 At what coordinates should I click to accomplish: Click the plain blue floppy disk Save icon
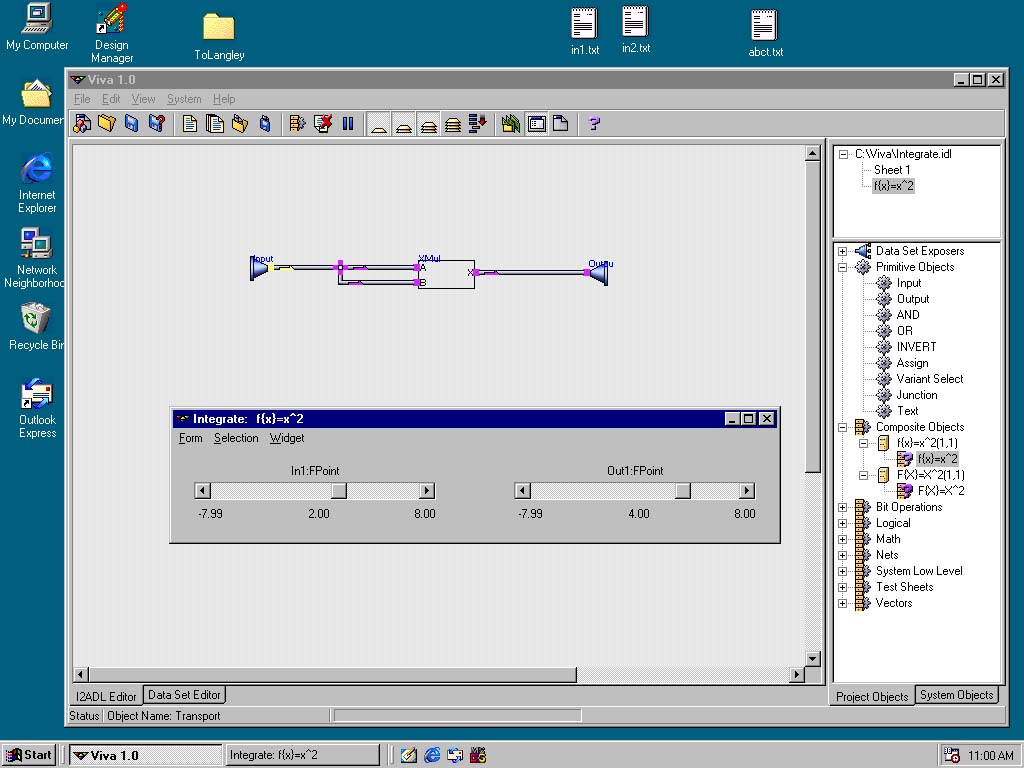coord(132,124)
